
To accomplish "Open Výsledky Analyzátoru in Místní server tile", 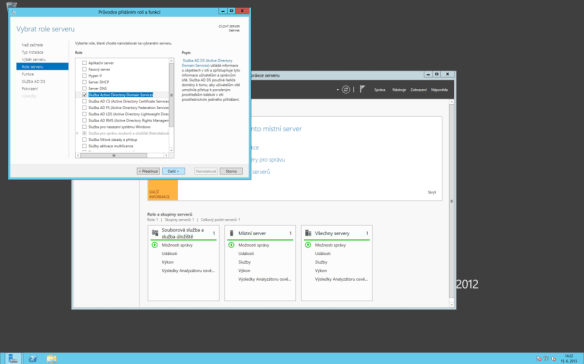I will pos(265,279).
